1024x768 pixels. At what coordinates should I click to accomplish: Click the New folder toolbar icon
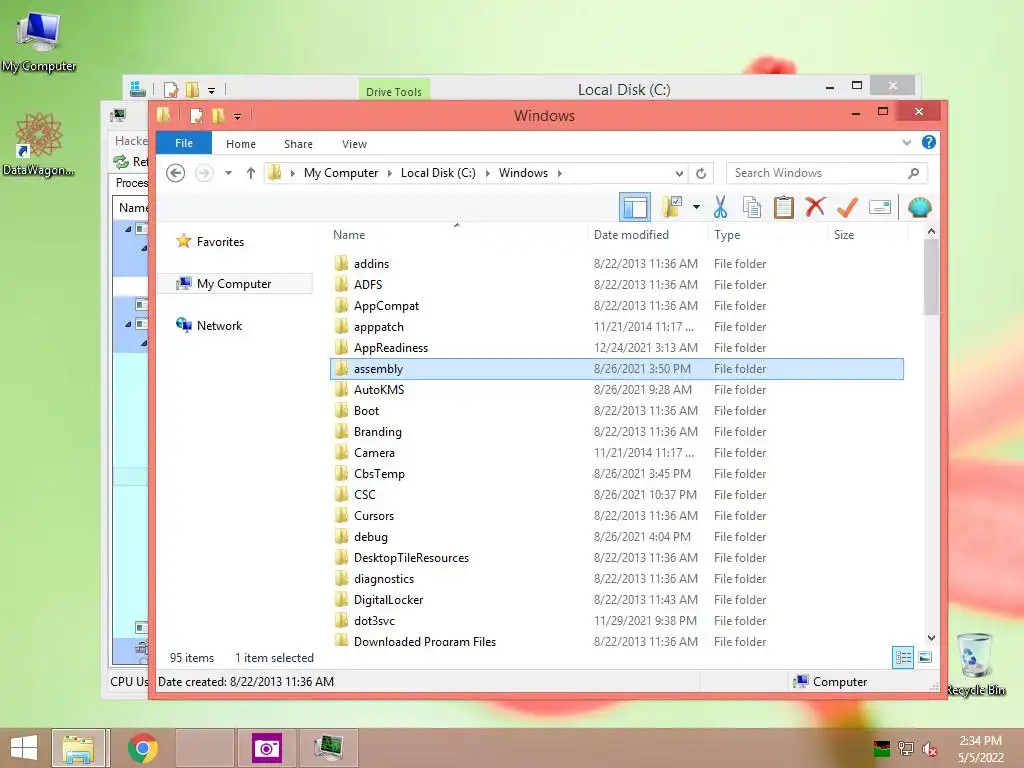[672, 208]
